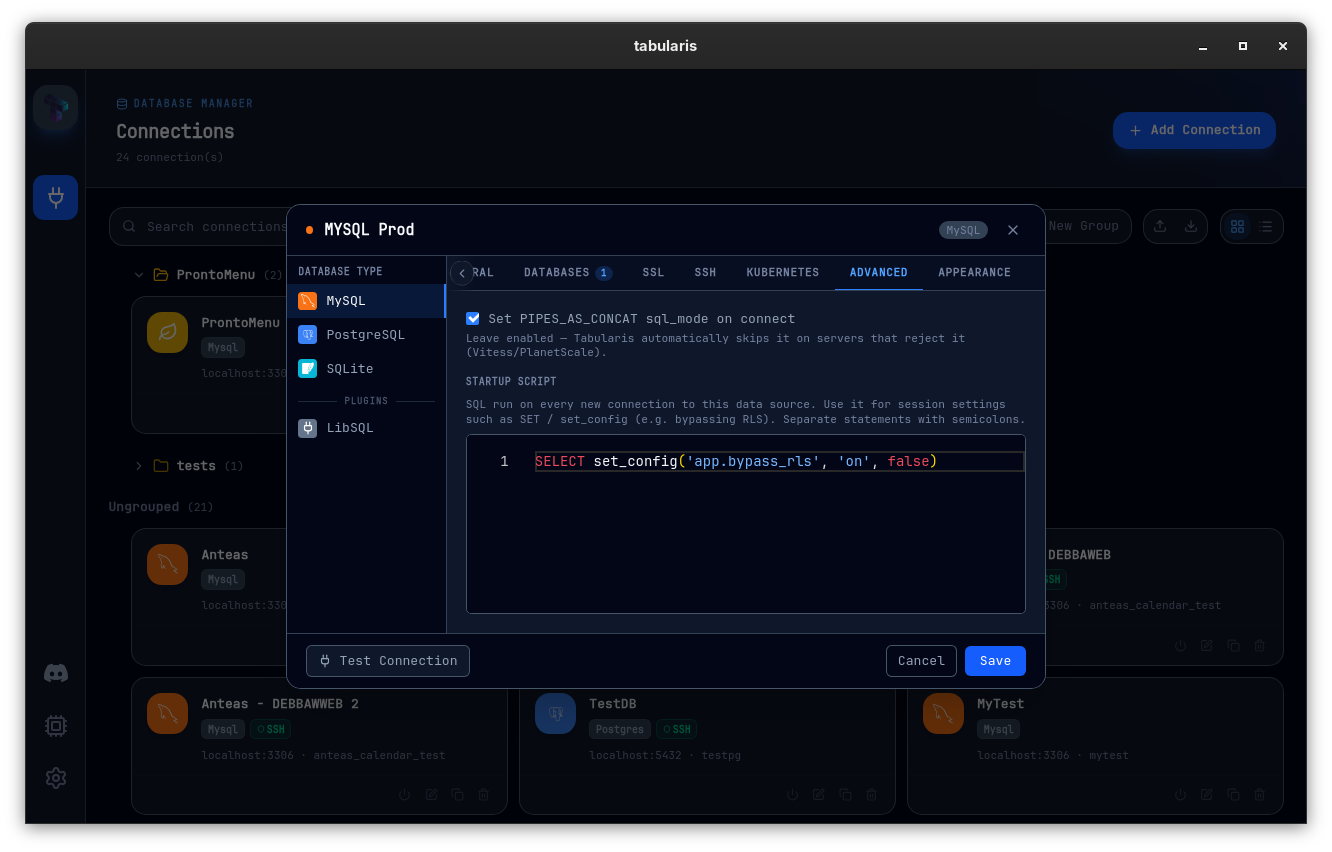Screen dimensions: 1332x852
Task: Open the SSH tab
Action: point(705,273)
